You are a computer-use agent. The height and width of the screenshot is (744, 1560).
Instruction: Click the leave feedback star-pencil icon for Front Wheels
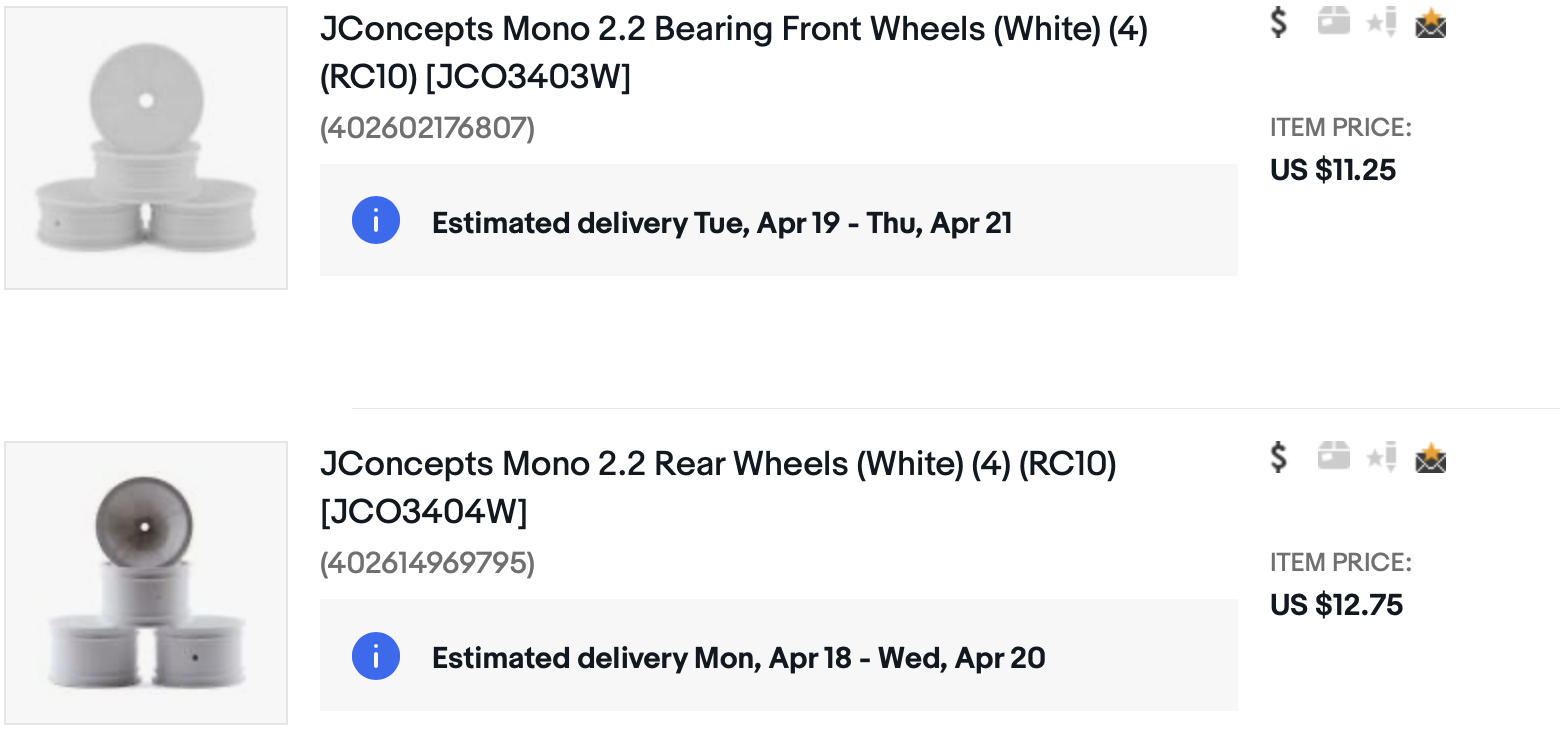click(1382, 21)
